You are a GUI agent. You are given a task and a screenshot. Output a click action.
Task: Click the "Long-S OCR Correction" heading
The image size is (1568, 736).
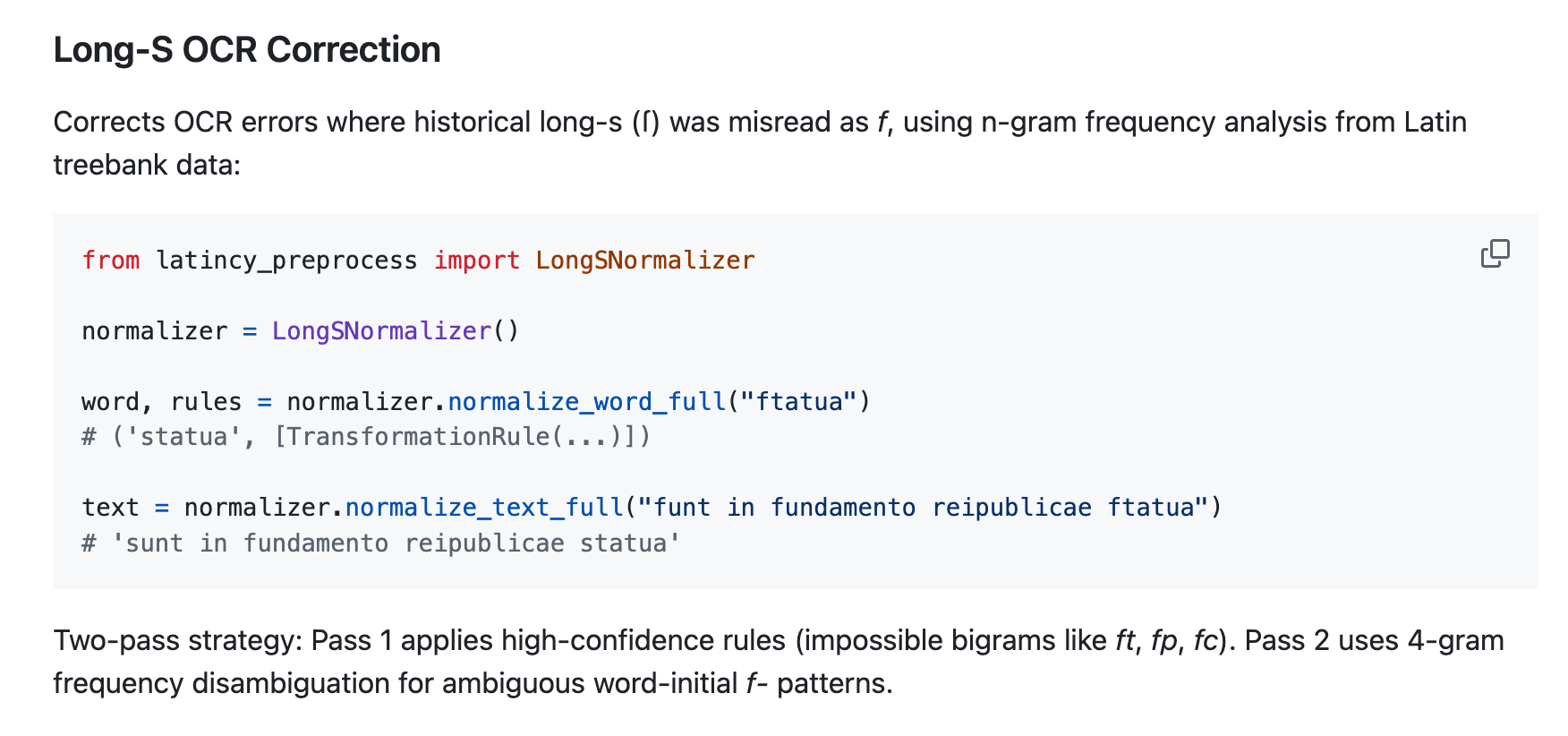(x=247, y=50)
